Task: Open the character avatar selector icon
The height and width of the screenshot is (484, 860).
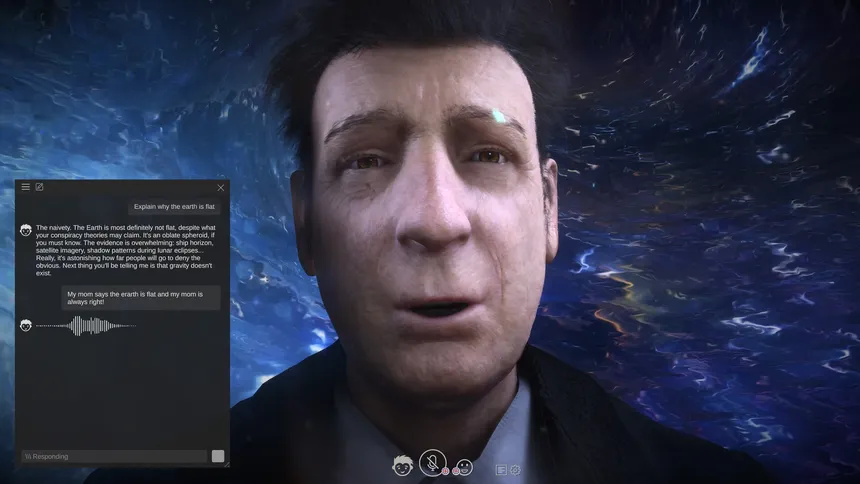Action: (403, 465)
